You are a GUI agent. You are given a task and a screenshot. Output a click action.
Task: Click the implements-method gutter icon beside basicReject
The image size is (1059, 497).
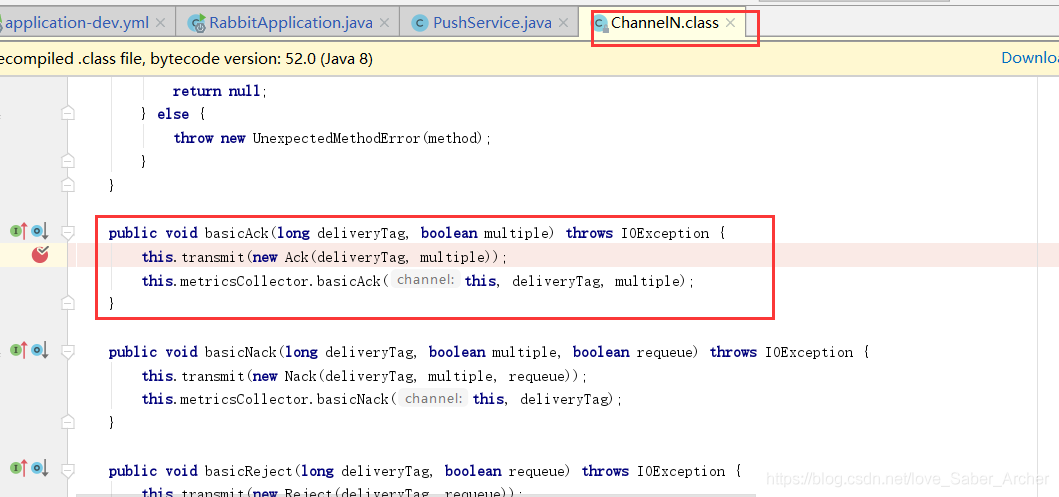click(x=18, y=468)
